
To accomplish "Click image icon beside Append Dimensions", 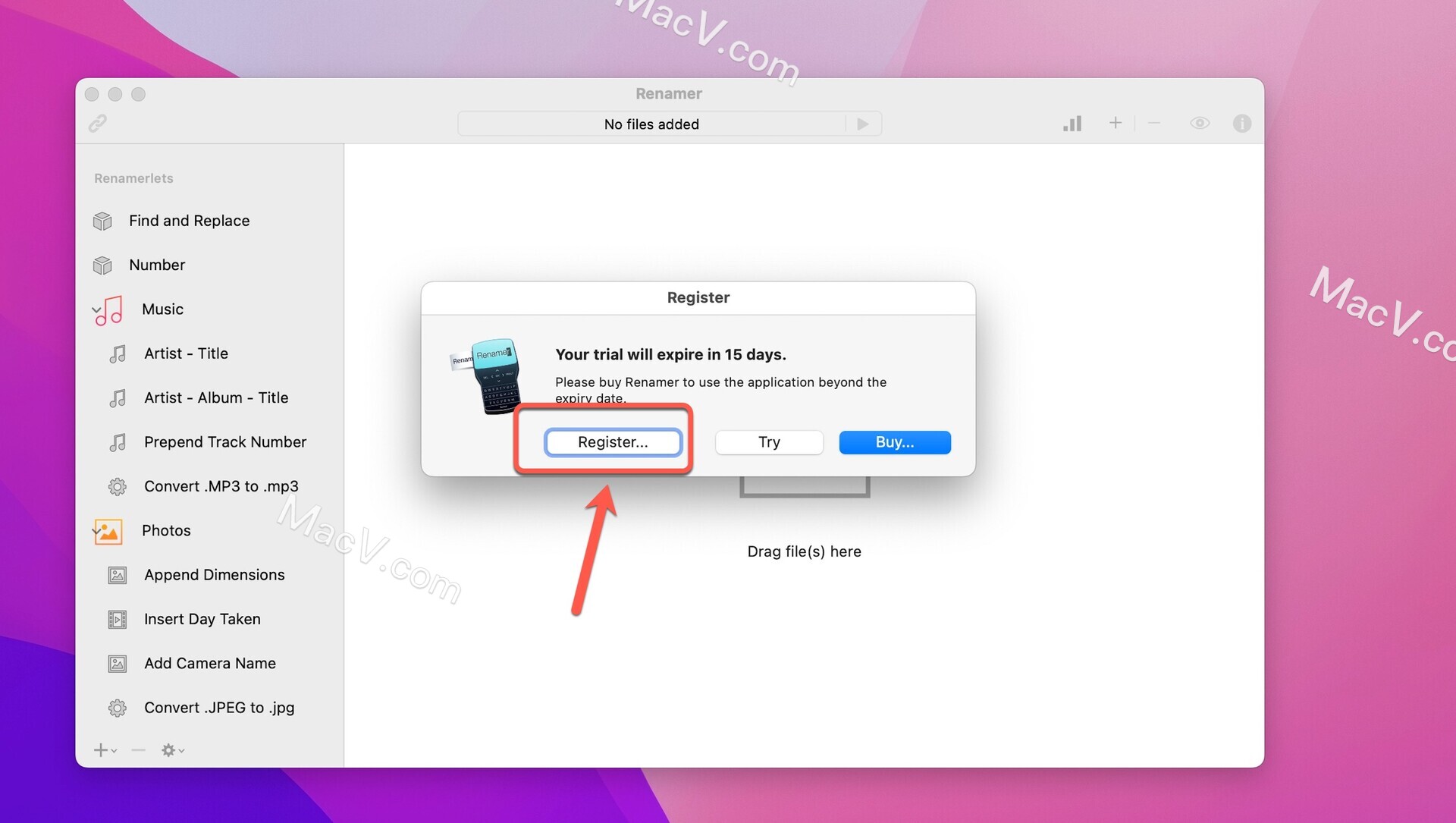I will [118, 576].
